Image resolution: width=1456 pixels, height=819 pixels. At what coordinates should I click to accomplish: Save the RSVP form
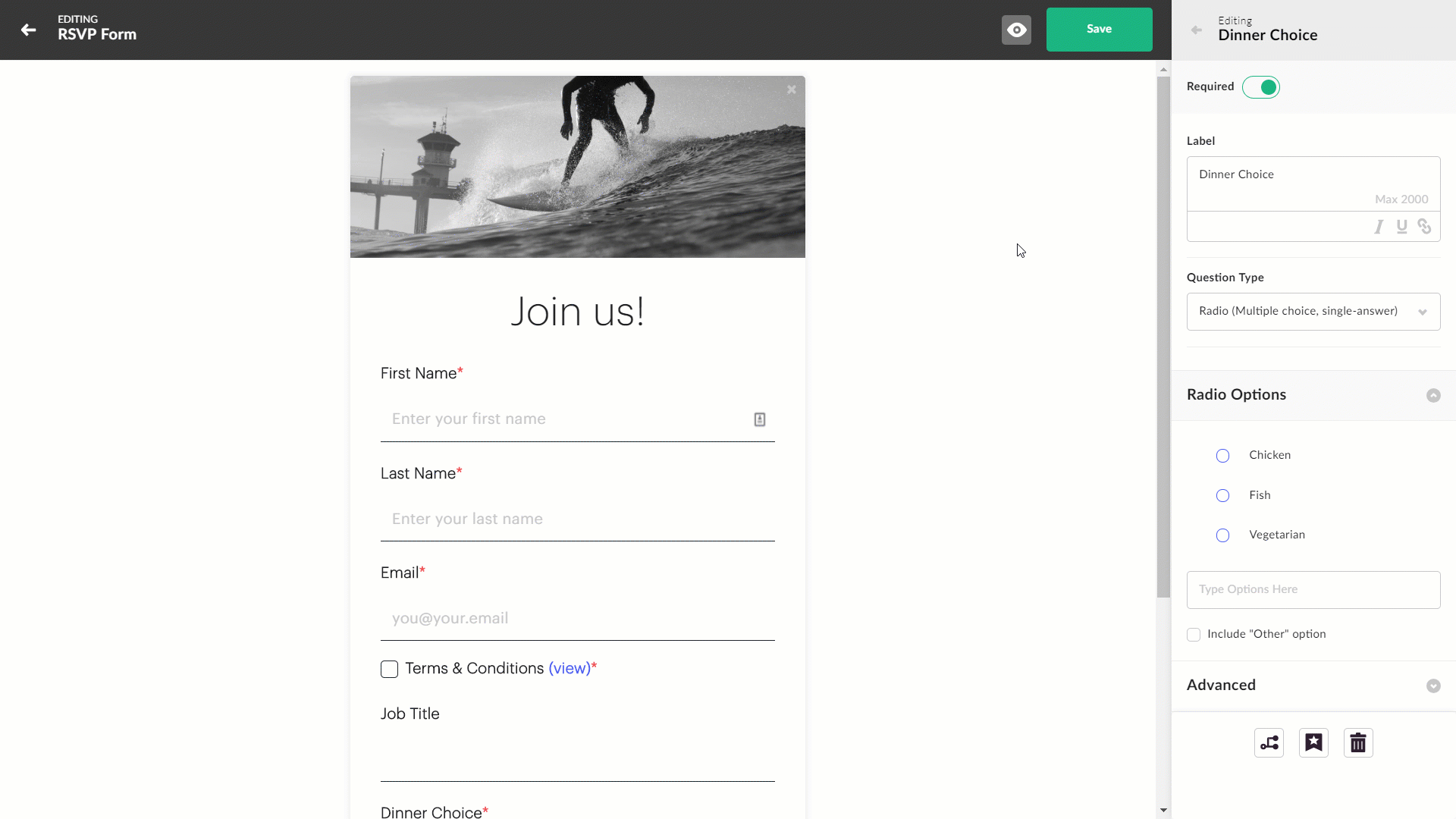[1099, 30]
